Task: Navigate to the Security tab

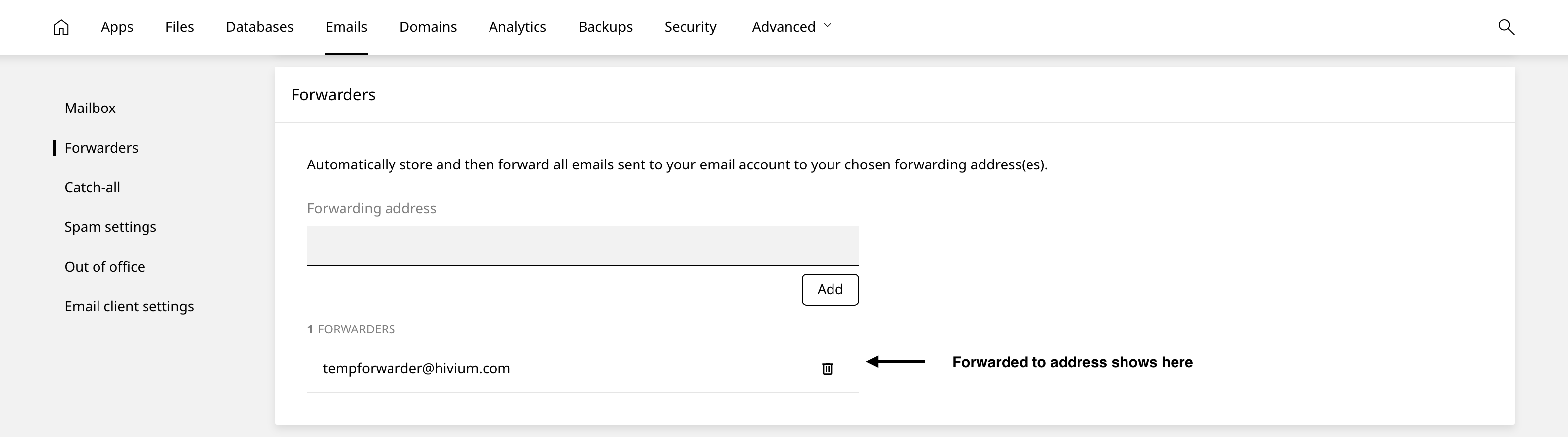Action: coord(690,27)
